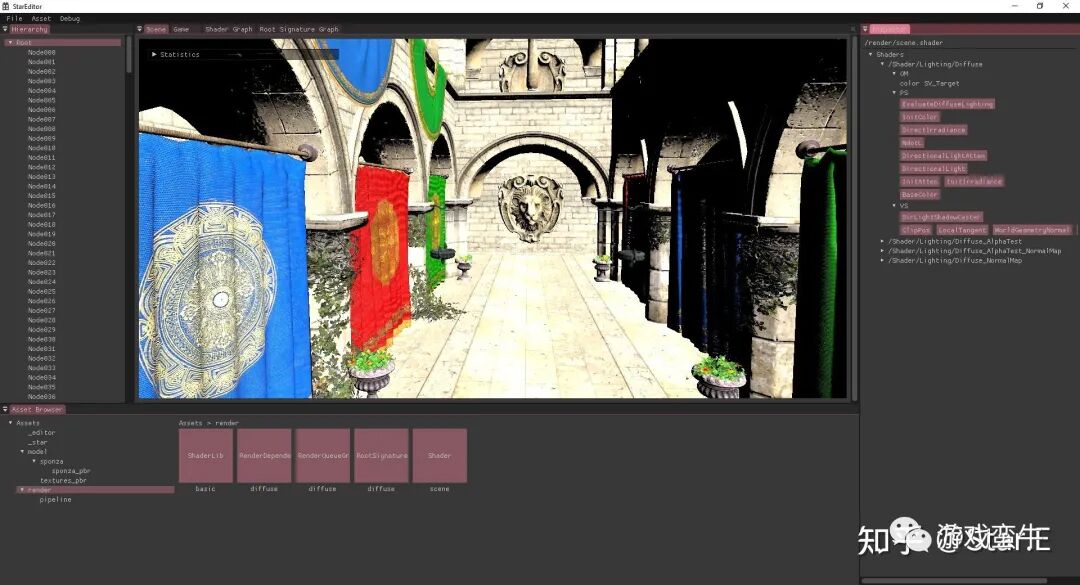Collapse the Hierarchy panel using its triangle icon
The width and height of the screenshot is (1080, 585).
(x=5, y=29)
